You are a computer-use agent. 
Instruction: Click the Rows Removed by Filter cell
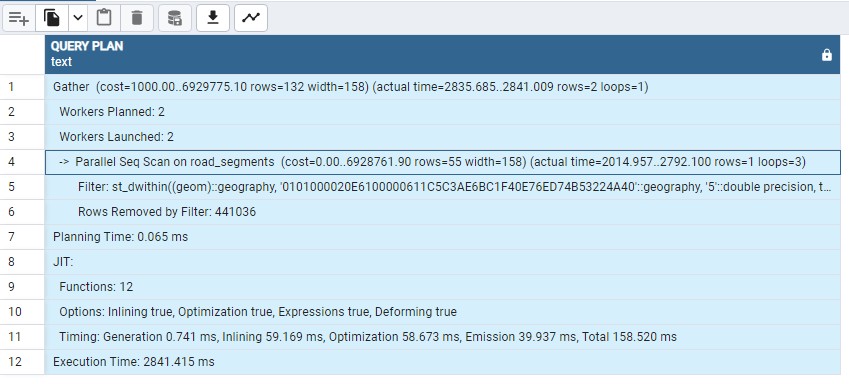(x=442, y=212)
